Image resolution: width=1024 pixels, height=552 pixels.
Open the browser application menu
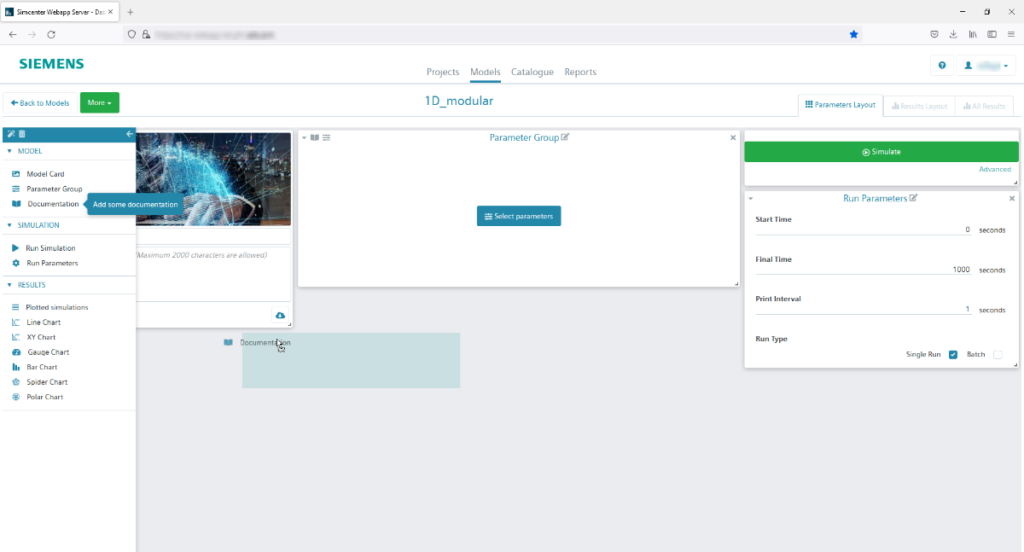click(1011, 35)
